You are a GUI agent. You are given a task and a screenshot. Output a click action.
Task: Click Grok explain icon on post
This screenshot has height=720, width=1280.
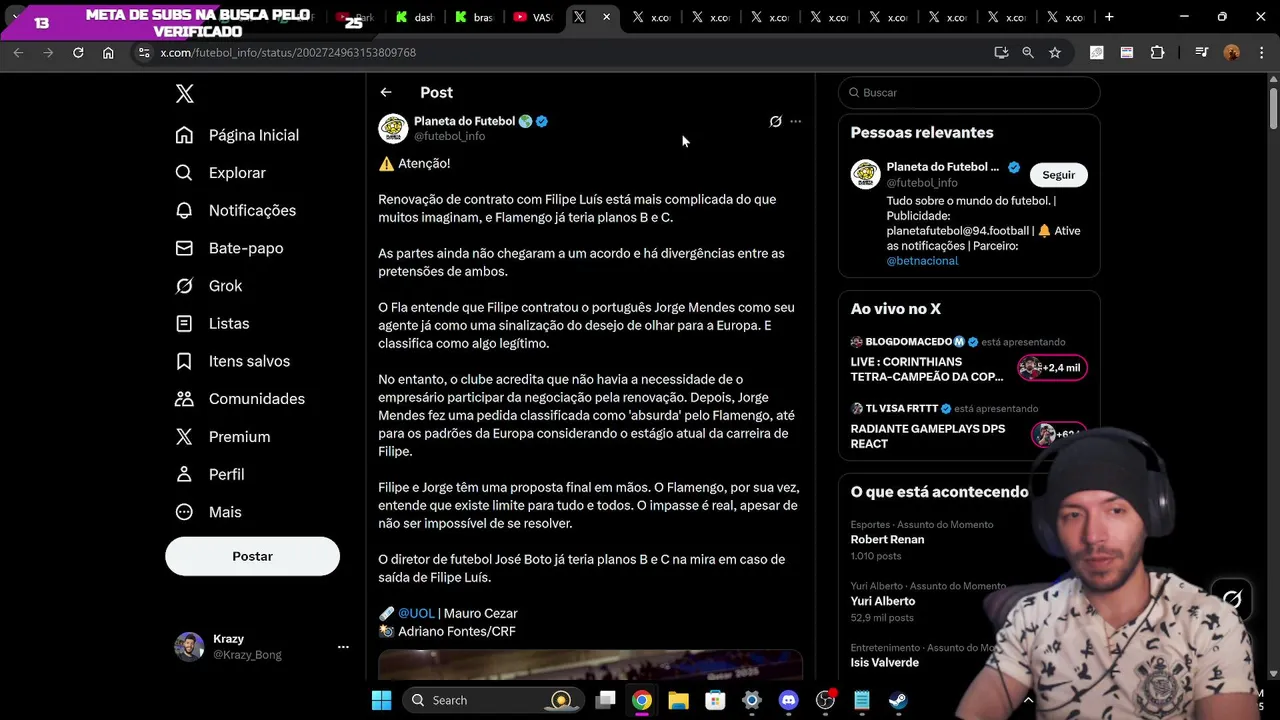(x=775, y=121)
